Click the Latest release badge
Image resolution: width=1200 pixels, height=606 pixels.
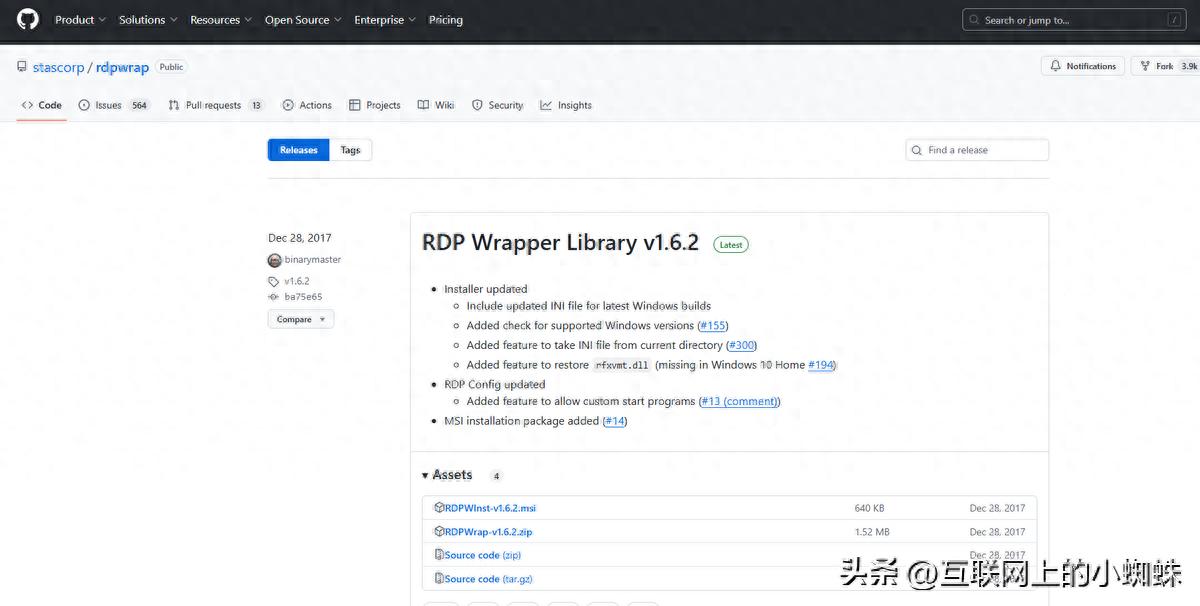731,244
